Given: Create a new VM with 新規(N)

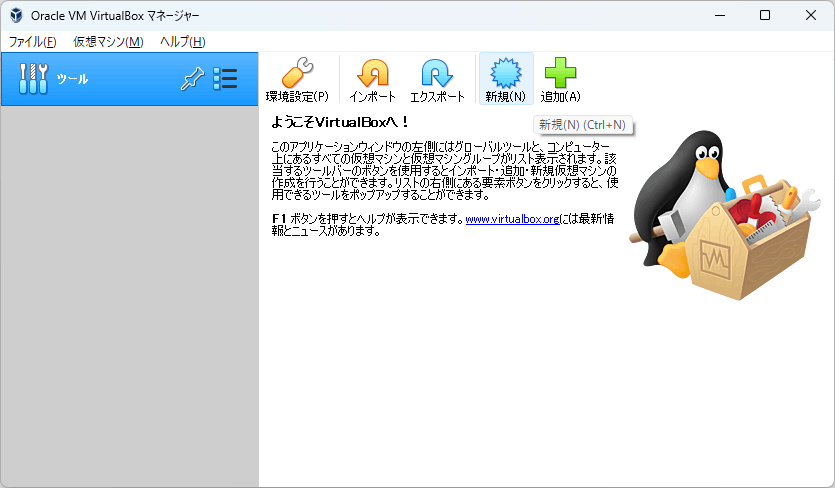Looking at the screenshot, I should [x=506, y=79].
